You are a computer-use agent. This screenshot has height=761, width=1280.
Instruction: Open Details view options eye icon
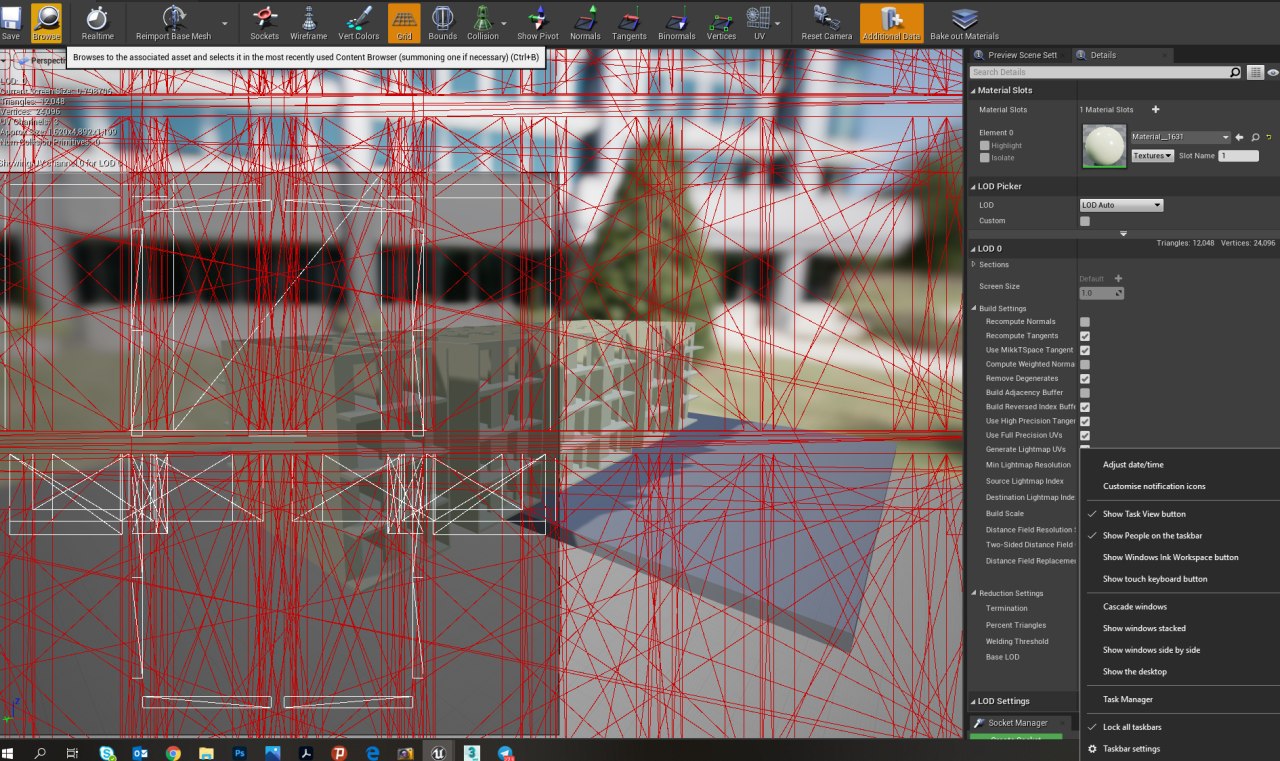coord(1273,72)
